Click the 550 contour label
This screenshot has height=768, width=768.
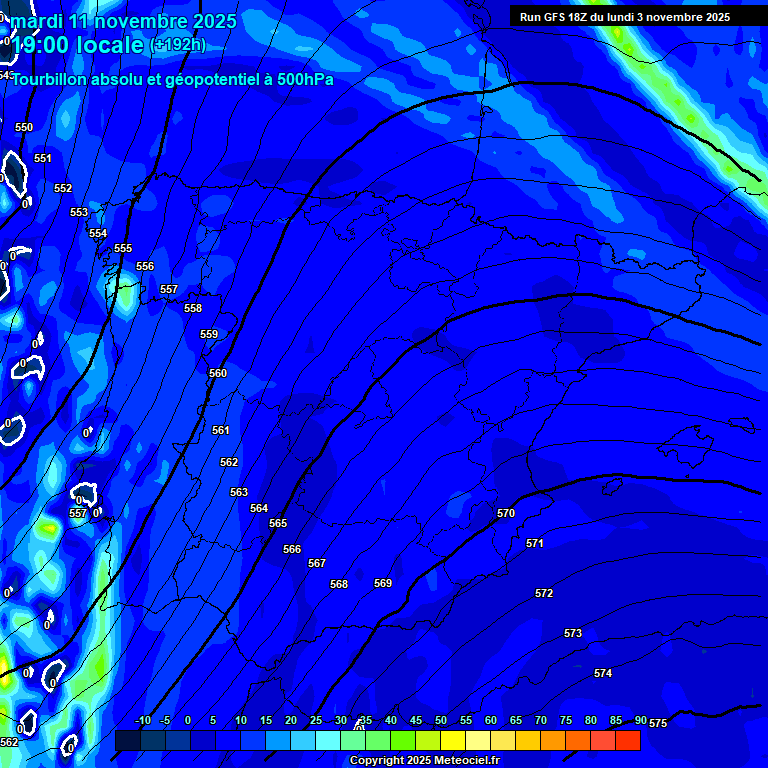coord(24,127)
